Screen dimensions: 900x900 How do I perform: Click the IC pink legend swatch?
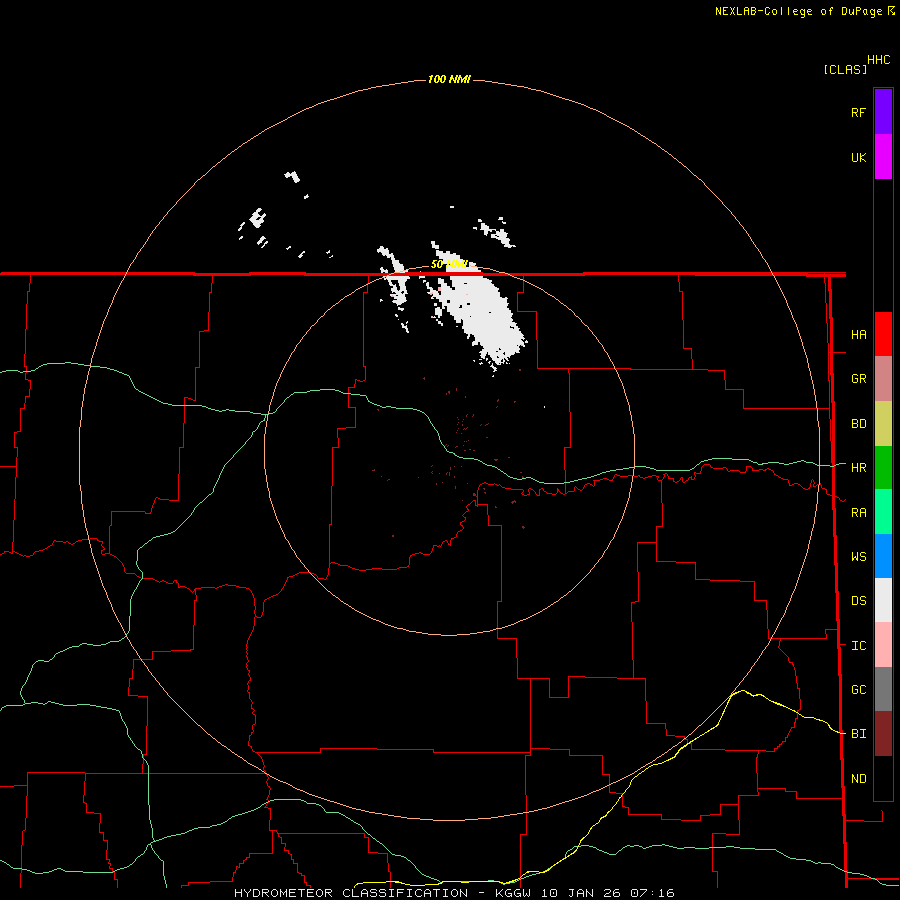tap(883, 645)
